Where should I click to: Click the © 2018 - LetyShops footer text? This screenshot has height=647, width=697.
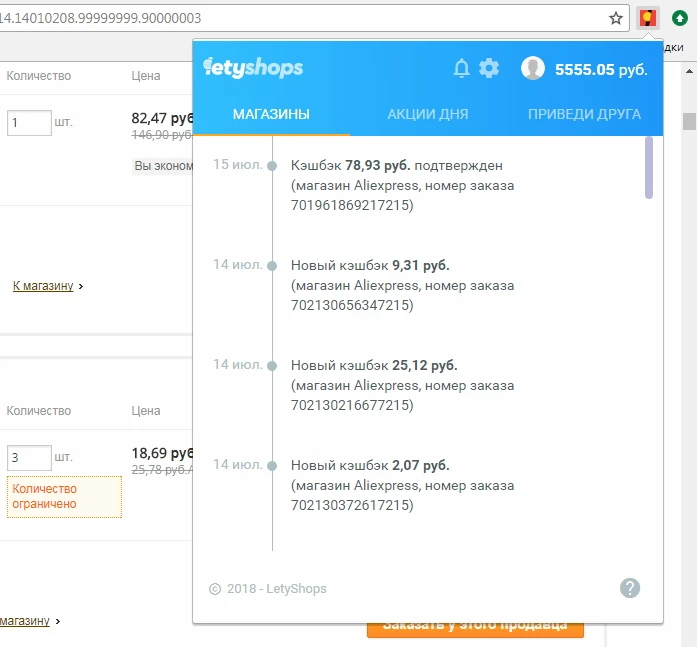268,589
